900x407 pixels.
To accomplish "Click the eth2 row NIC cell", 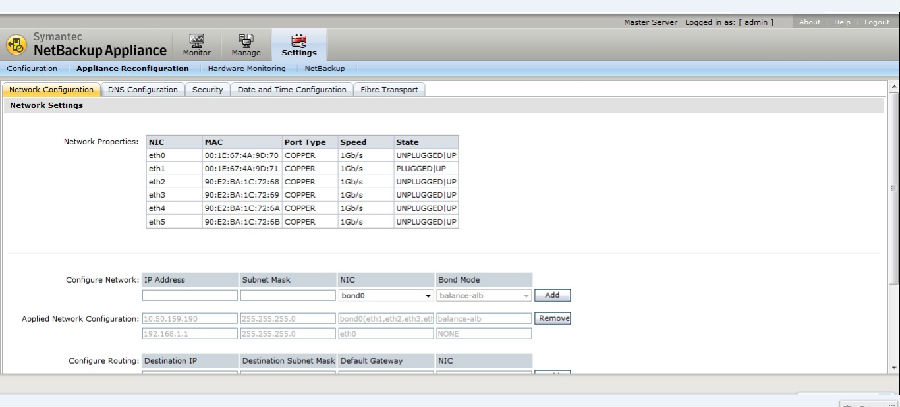I will [x=174, y=182].
